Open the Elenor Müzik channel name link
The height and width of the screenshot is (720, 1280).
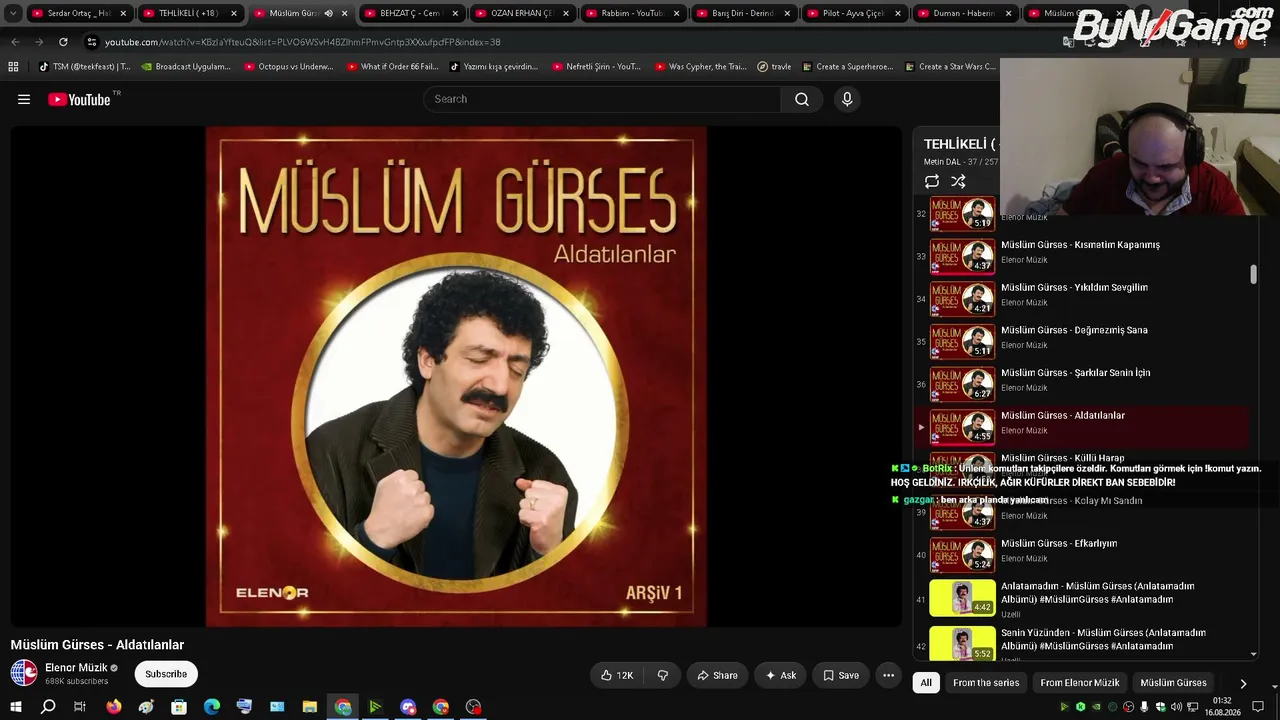[76, 667]
